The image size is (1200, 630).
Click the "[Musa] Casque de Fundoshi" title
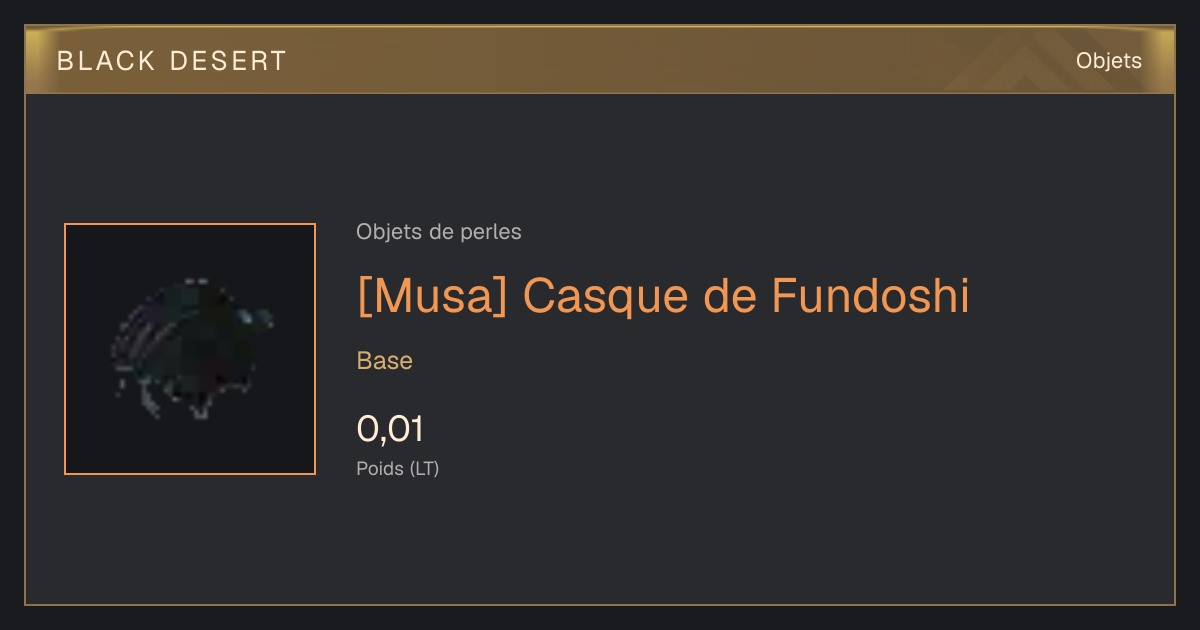click(x=663, y=295)
